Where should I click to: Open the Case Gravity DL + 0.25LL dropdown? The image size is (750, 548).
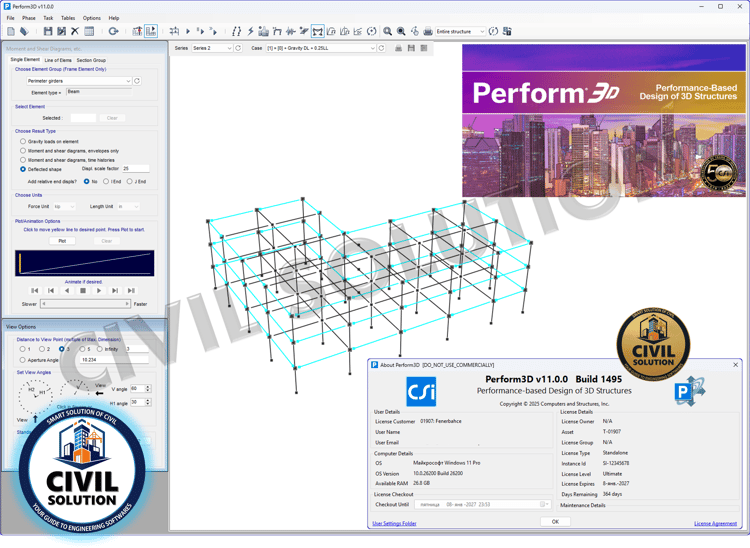click(321, 48)
